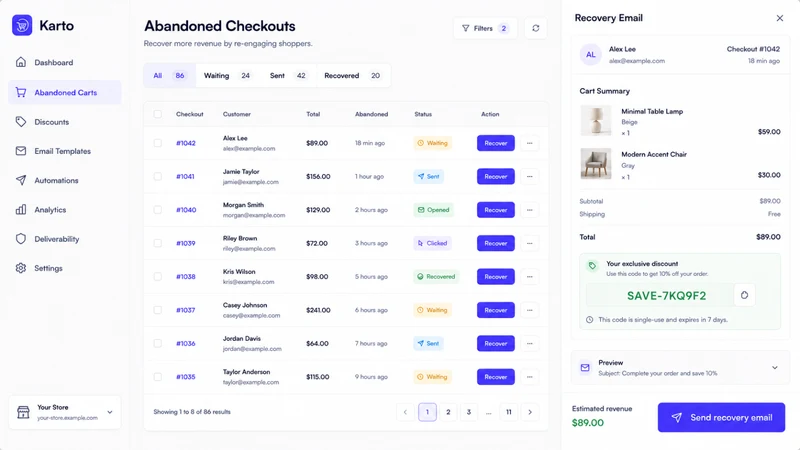Select Abandoned Carts cart icon in sidebar
Image resolution: width=800 pixels, height=450 pixels.
[21, 92]
